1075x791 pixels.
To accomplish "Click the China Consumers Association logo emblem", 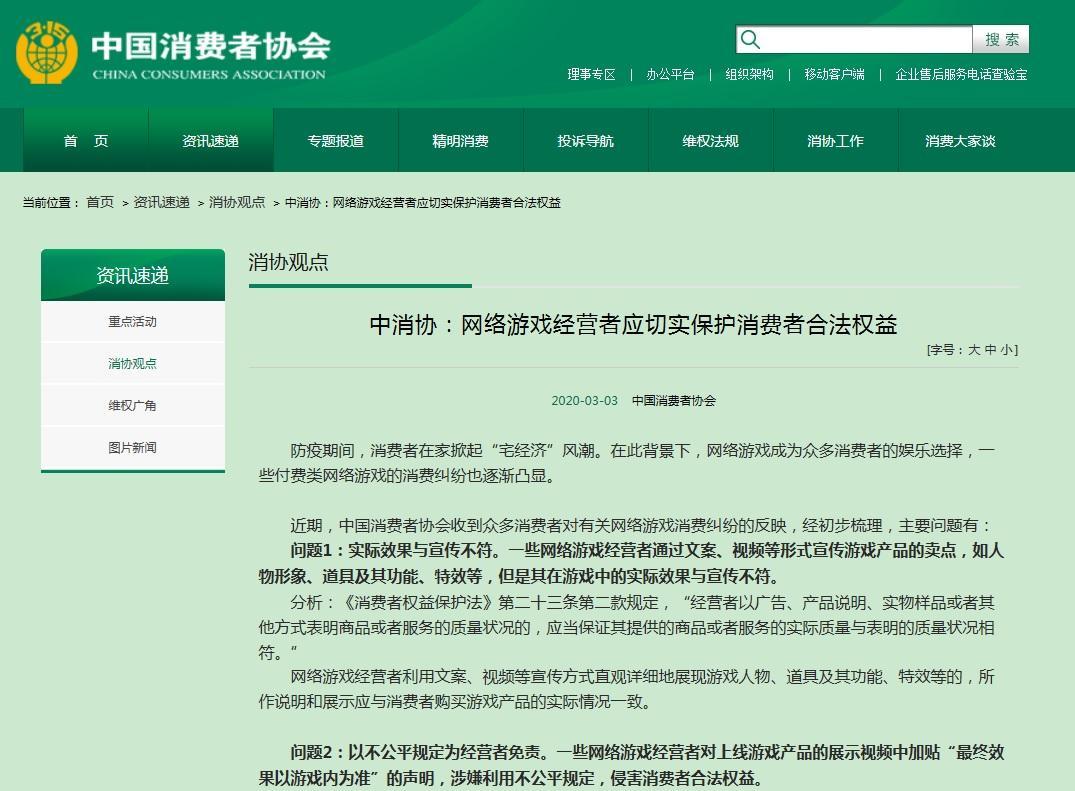I will tap(47, 52).
